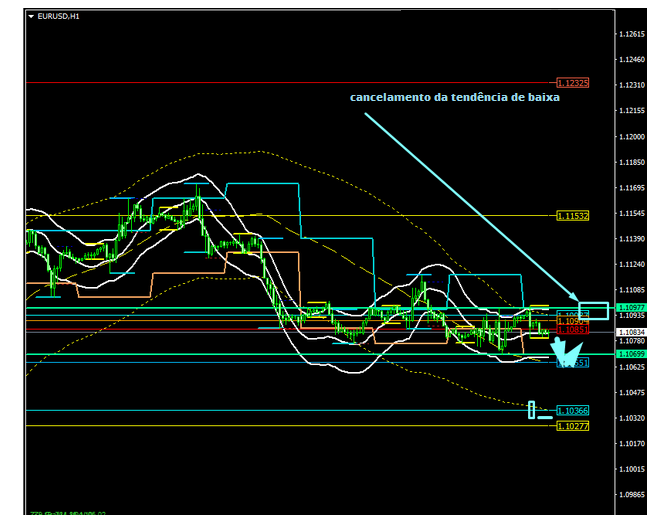The image size is (659, 524).
Task: Click the 1.09865 tick on price axis
Action: (x=631, y=495)
